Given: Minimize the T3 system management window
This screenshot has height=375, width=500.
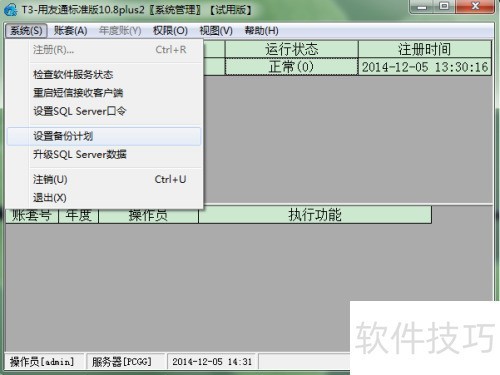Looking at the screenshot, I should [422, 7].
